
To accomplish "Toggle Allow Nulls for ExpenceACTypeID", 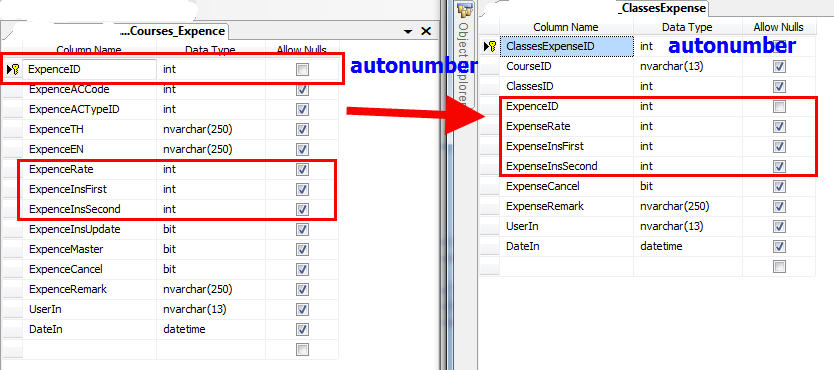I will (x=302, y=110).
